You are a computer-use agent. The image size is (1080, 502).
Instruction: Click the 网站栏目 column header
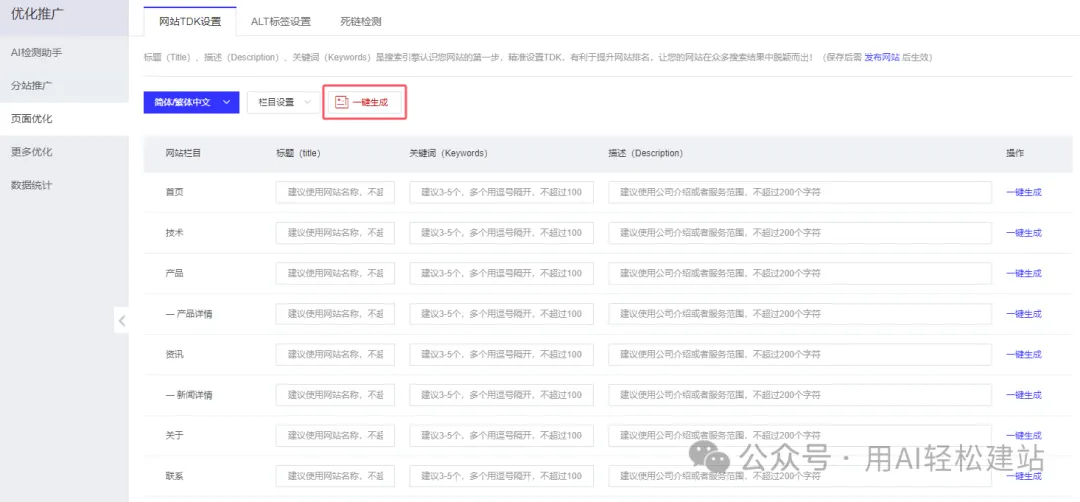click(x=183, y=154)
